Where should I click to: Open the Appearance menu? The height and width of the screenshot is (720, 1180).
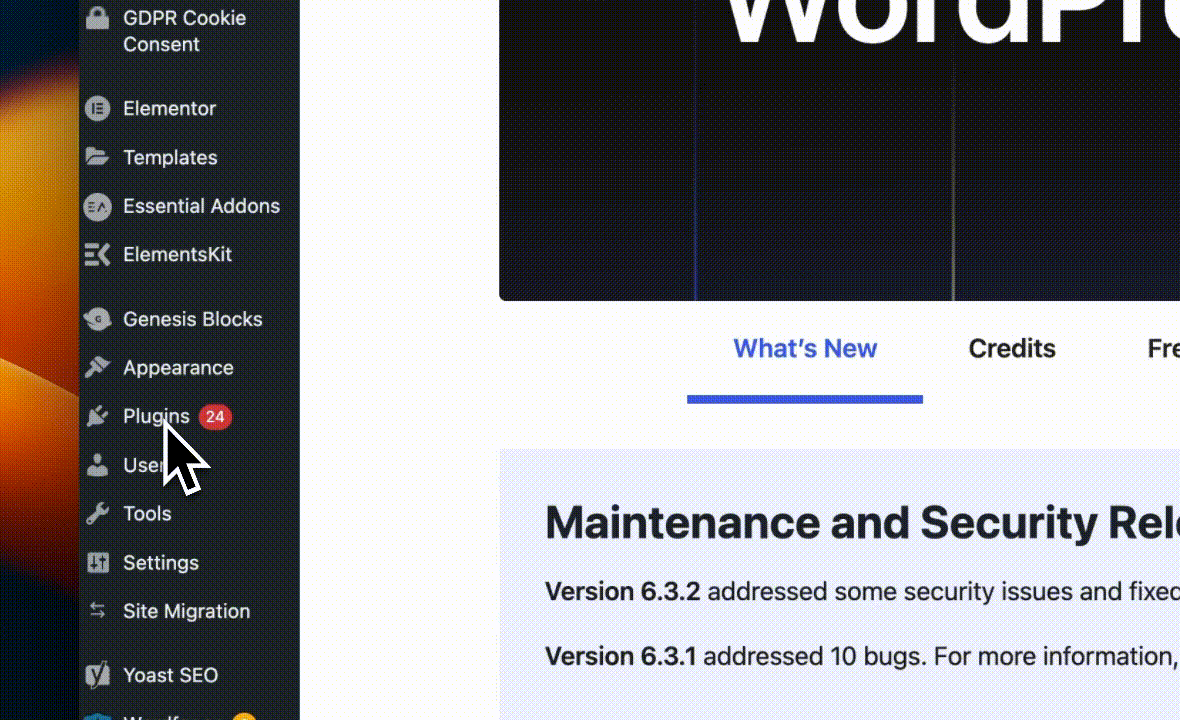(178, 368)
